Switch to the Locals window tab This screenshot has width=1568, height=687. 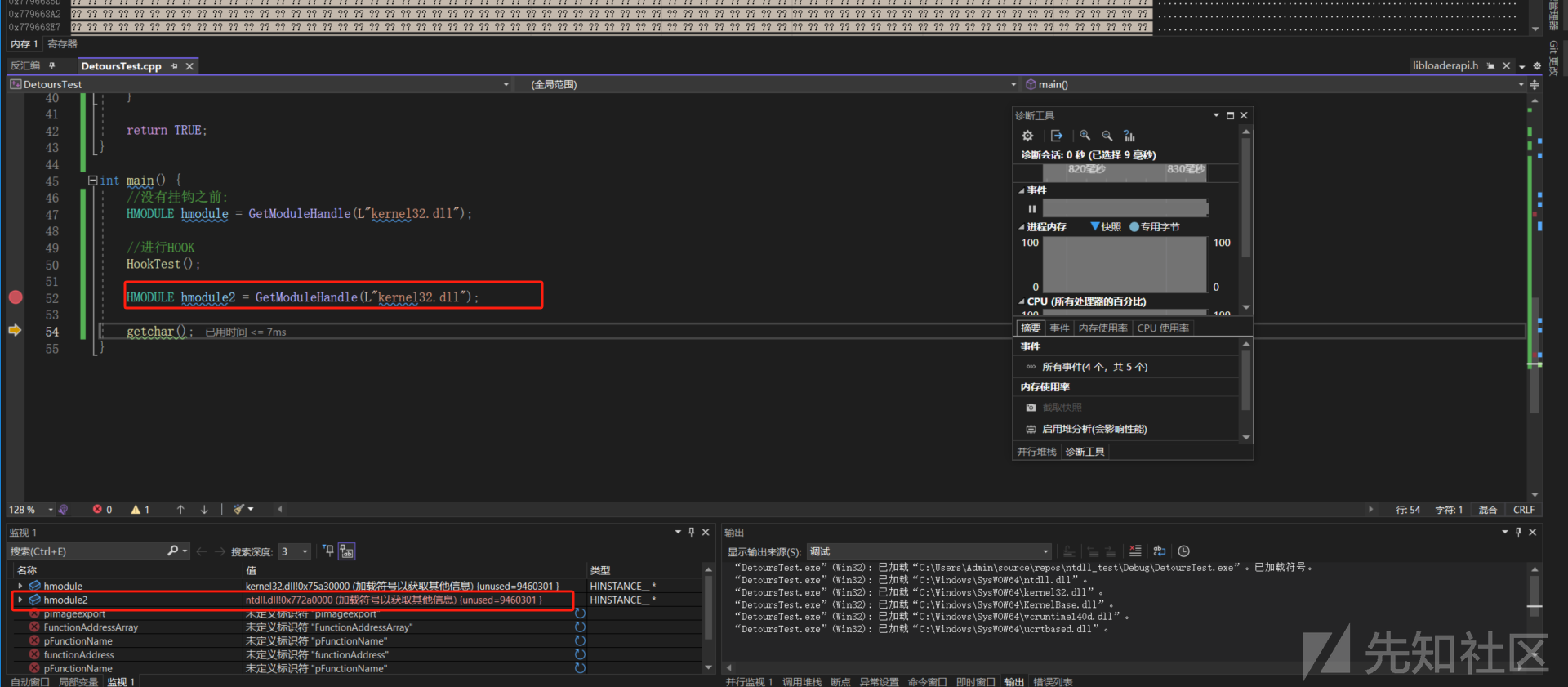[78, 681]
